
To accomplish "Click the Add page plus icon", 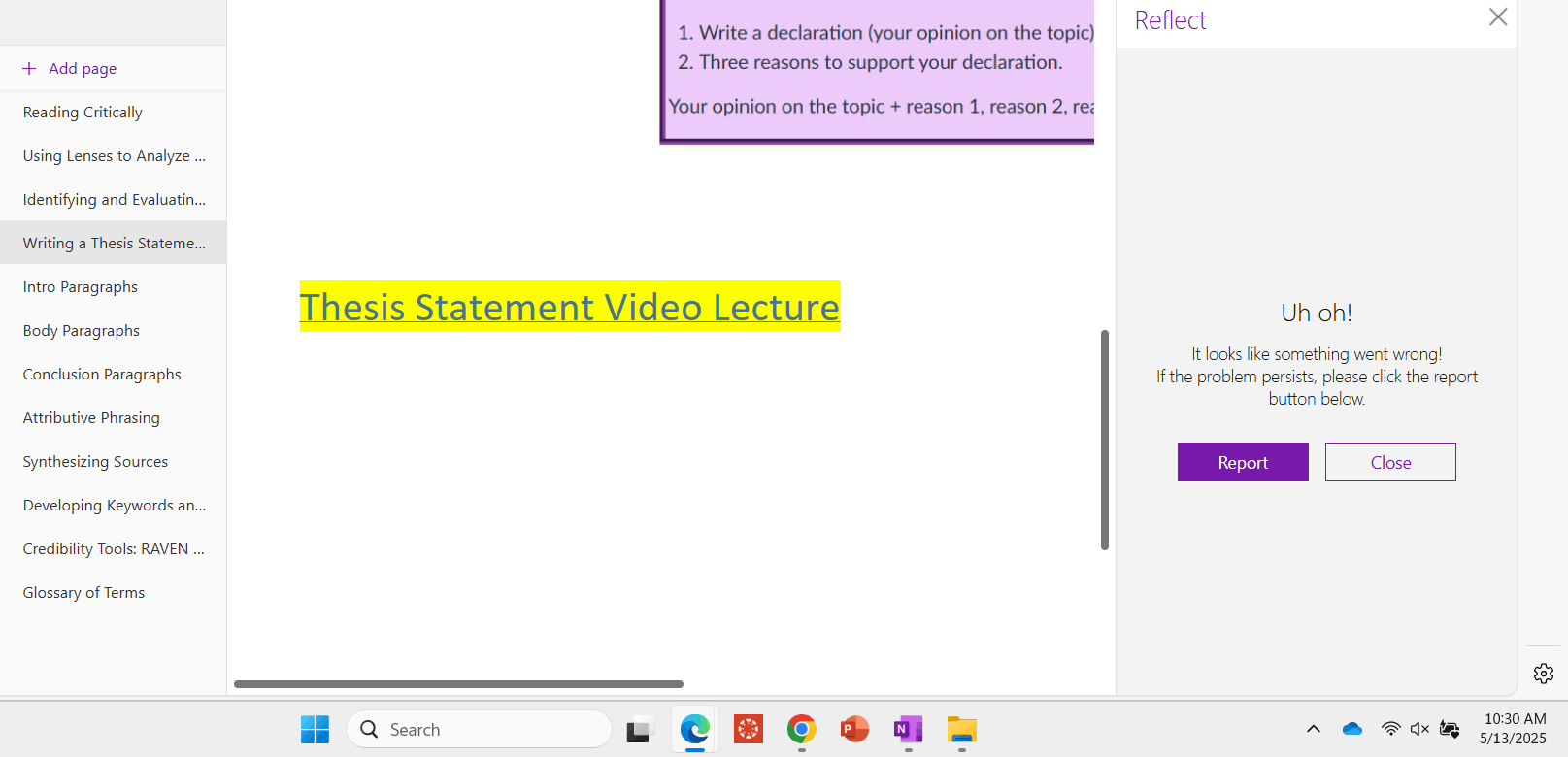I will pos(29,68).
